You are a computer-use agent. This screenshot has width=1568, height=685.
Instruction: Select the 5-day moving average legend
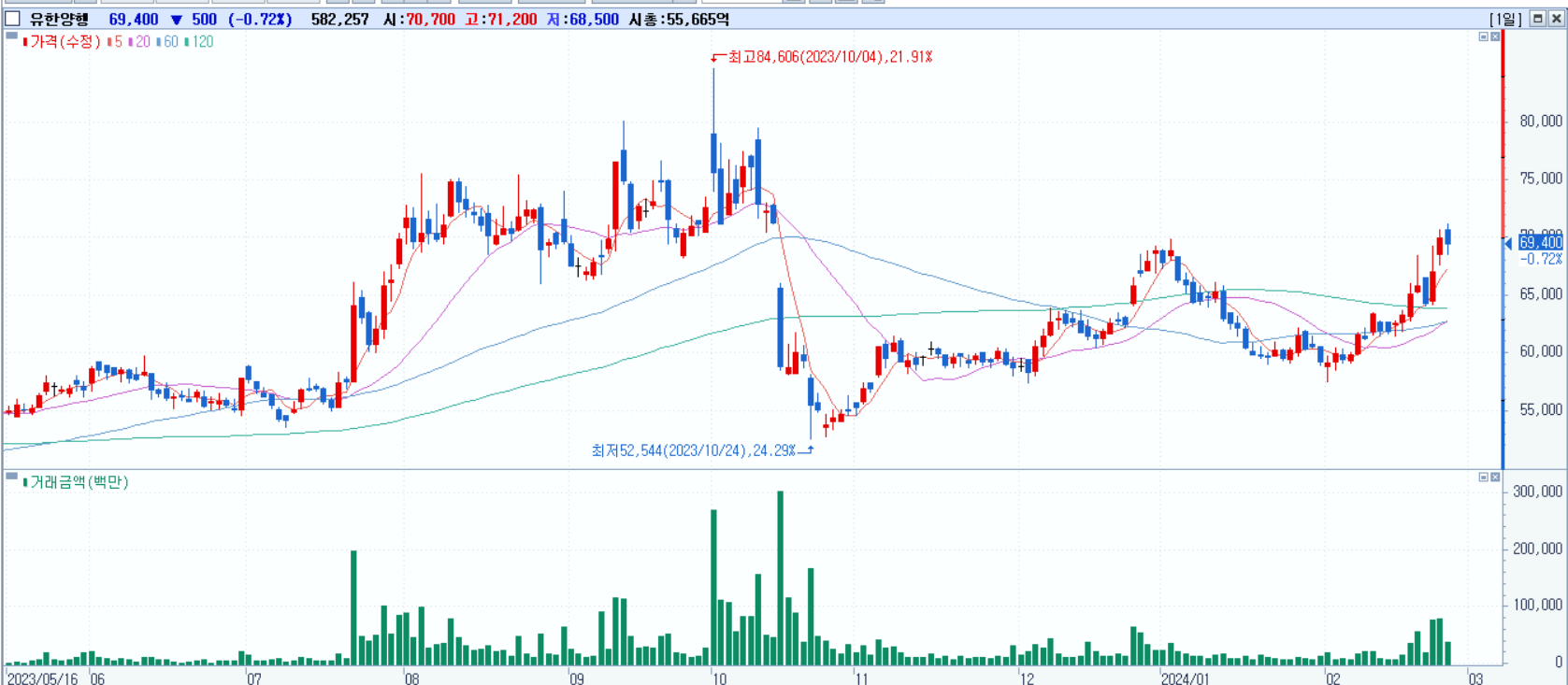pyautogui.click(x=116, y=42)
